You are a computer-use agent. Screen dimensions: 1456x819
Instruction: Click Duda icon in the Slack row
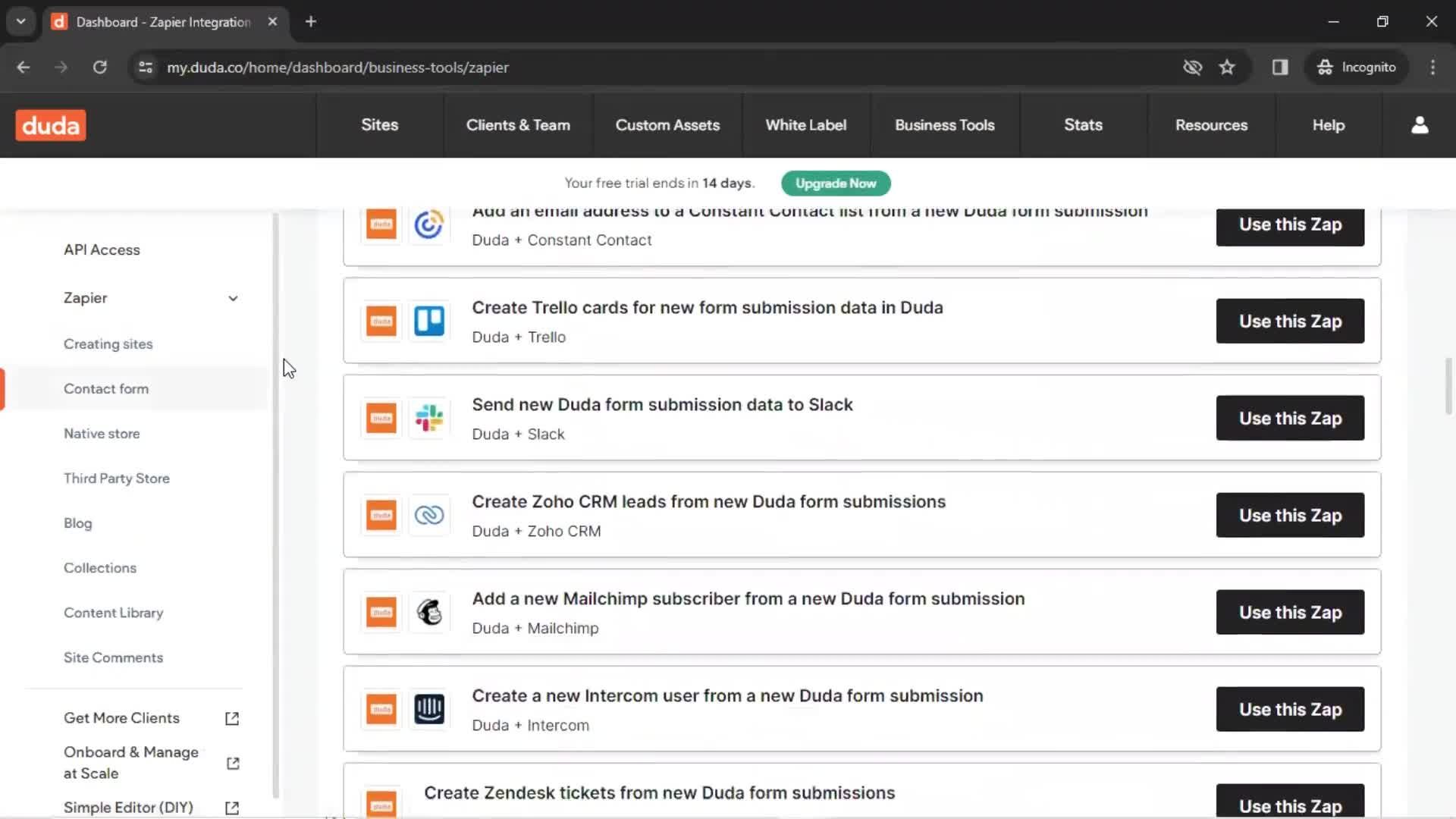click(381, 418)
